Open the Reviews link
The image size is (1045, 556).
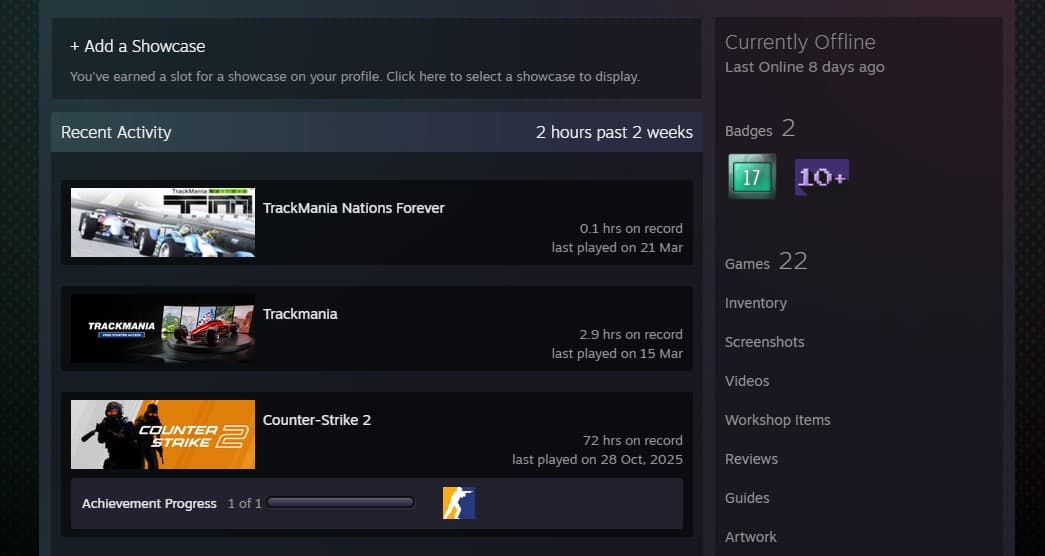tap(751, 459)
